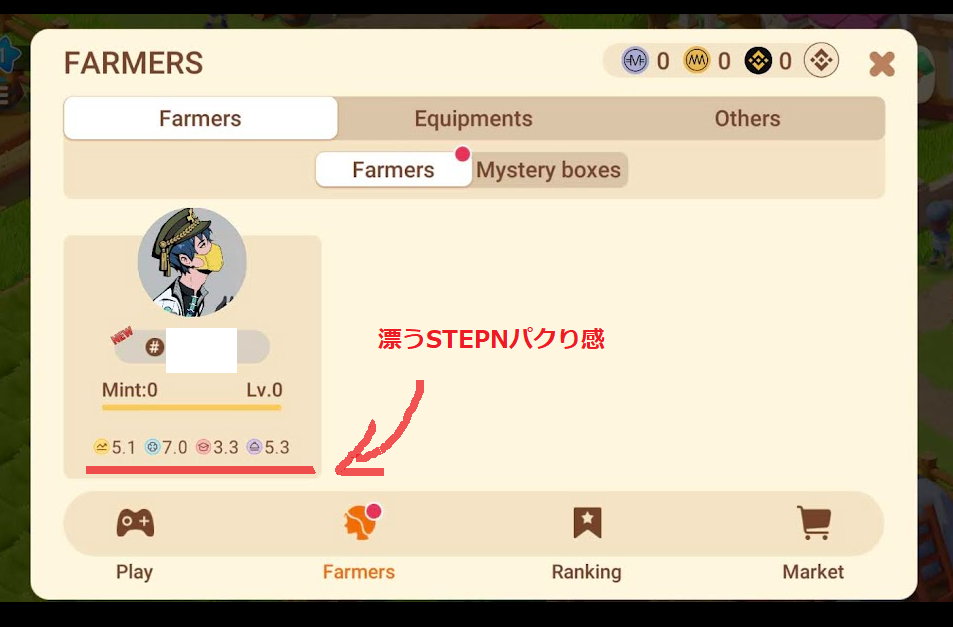Open the Ranking bookmark star icon
This screenshot has height=627, width=953.
tap(587, 522)
